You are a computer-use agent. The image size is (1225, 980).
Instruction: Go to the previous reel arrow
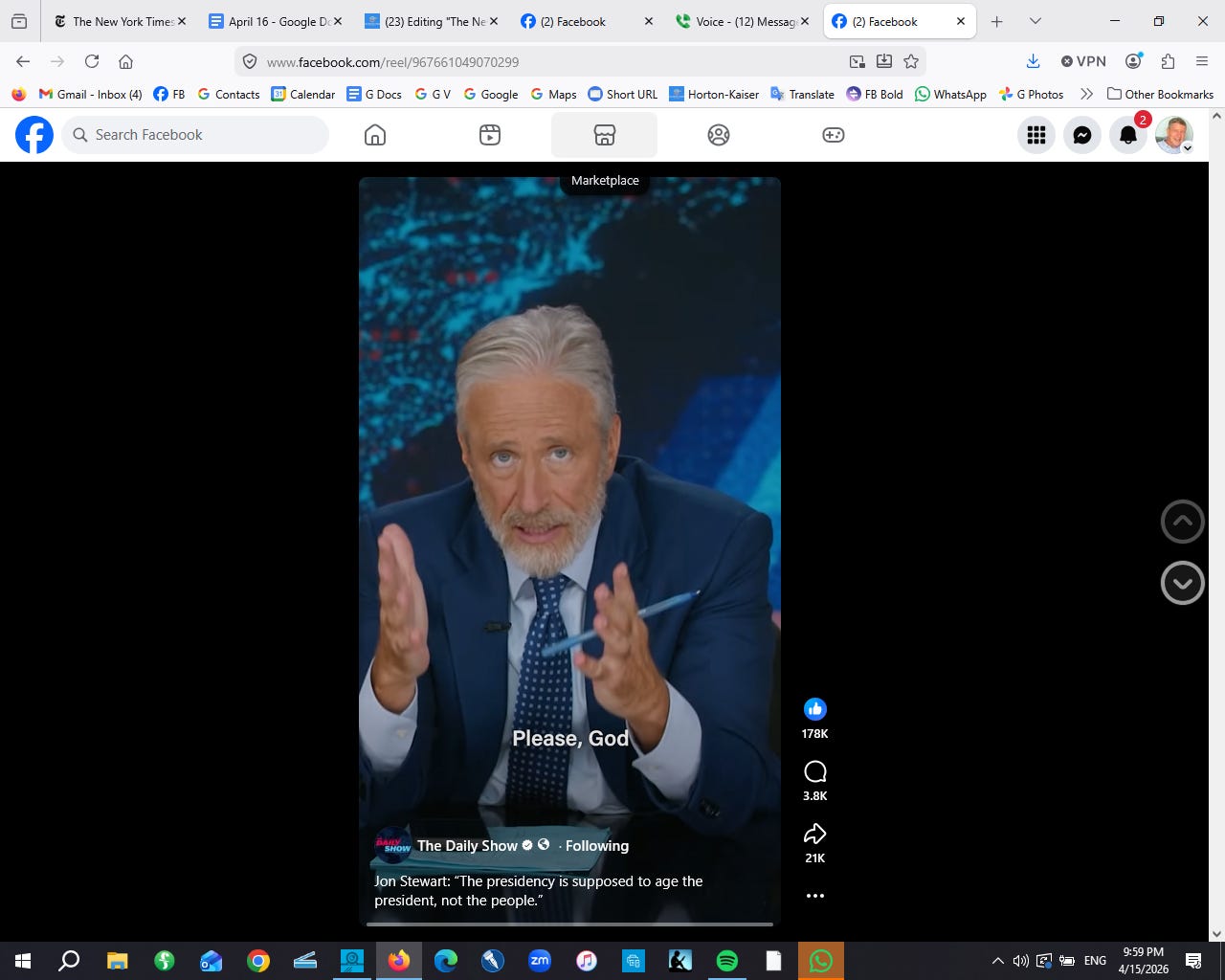click(1182, 522)
